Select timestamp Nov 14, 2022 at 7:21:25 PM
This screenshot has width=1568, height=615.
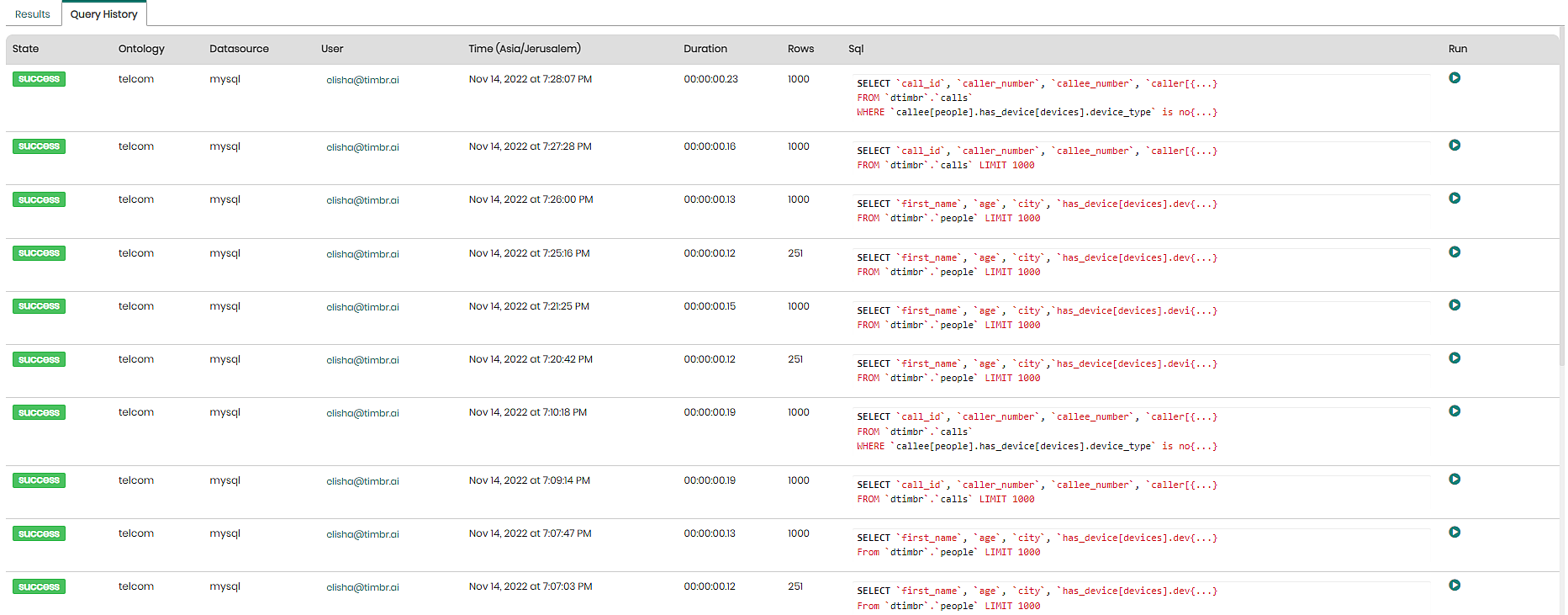[x=529, y=306]
